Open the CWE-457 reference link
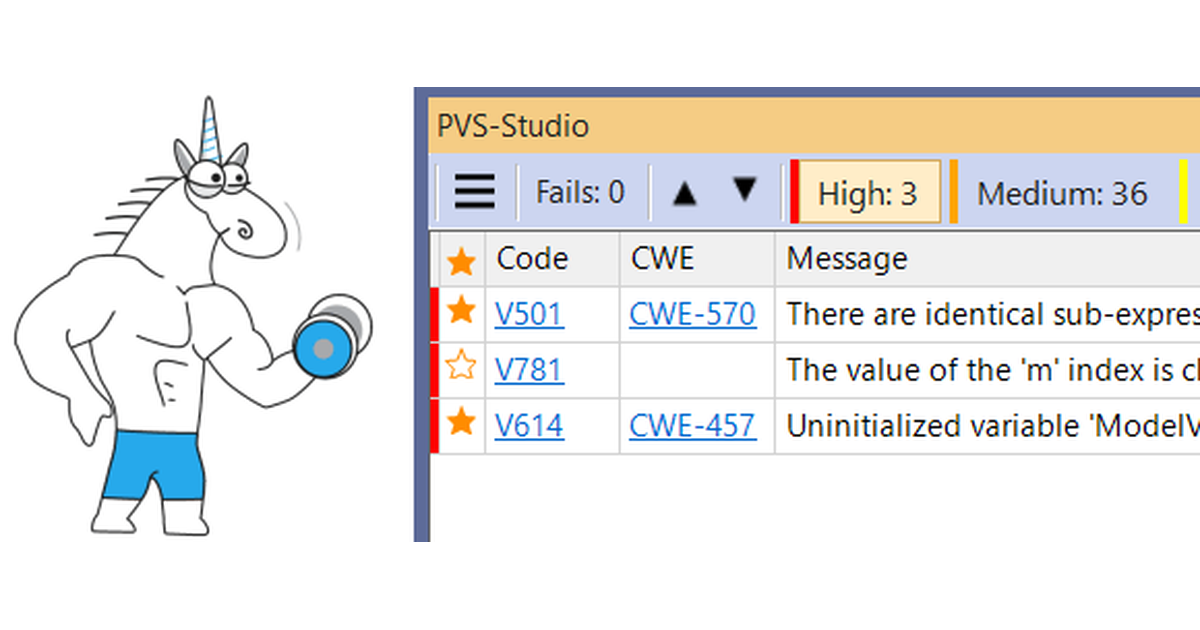1200x630 pixels. pyautogui.click(x=693, y=424)
